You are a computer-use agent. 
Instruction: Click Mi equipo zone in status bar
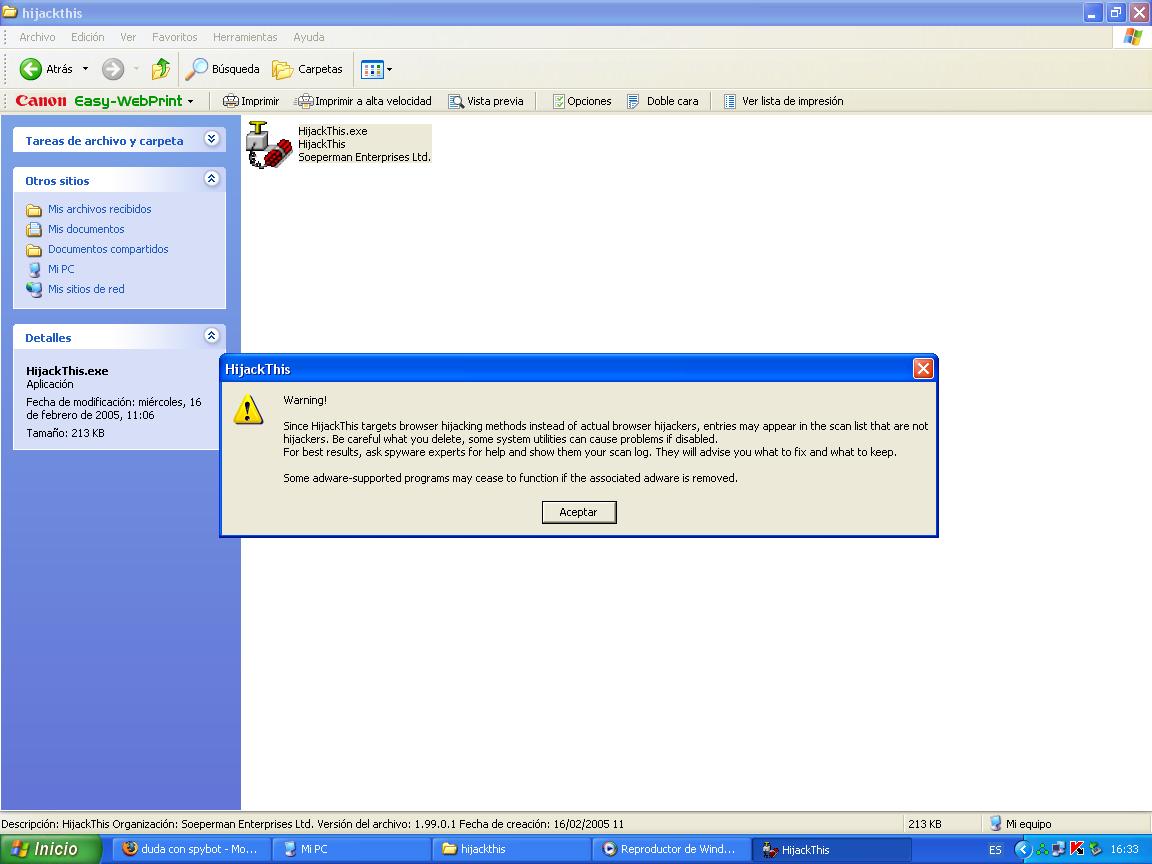coord(1021,824)
